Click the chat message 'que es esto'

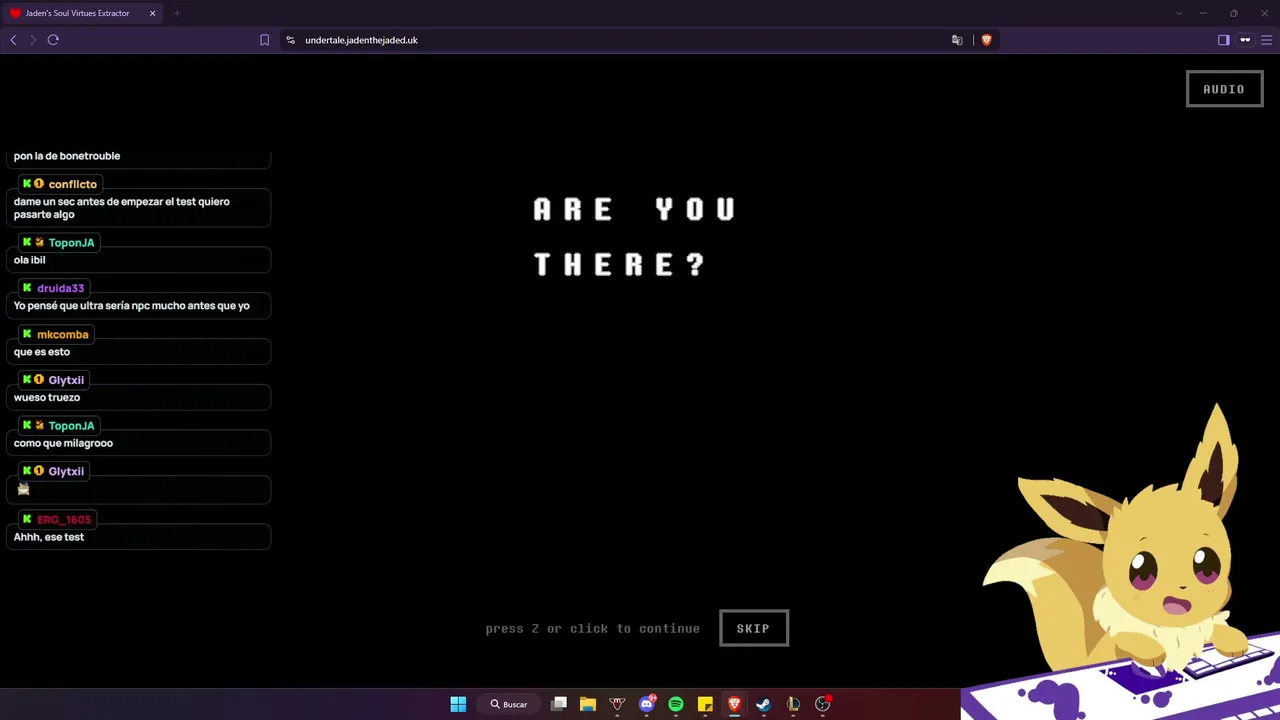pyautogui.click(x=42, y=352)
